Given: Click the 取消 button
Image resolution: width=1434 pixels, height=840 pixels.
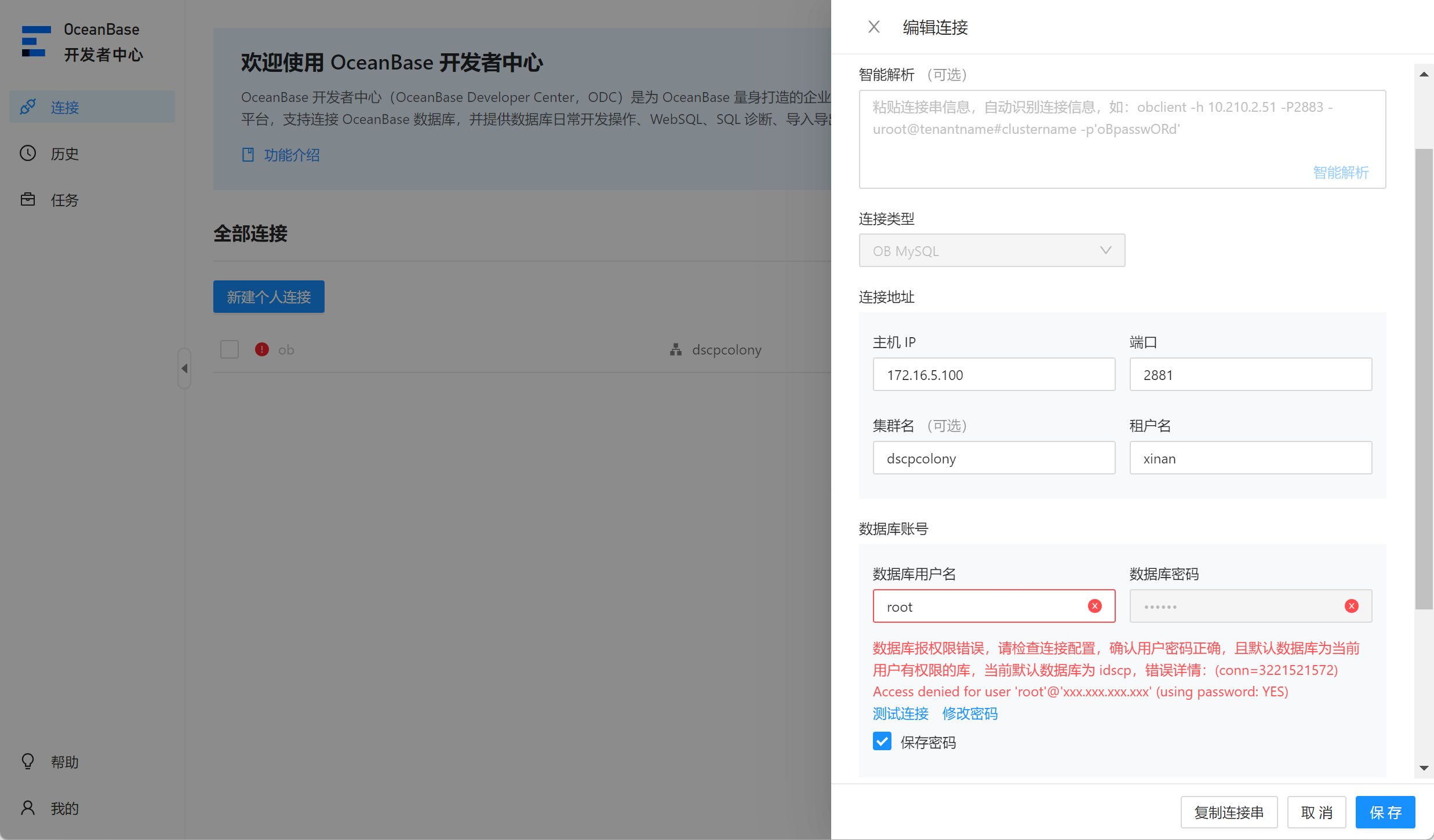Looking at the screenshot, I should pyautogui.click(x=1316, y=812).
